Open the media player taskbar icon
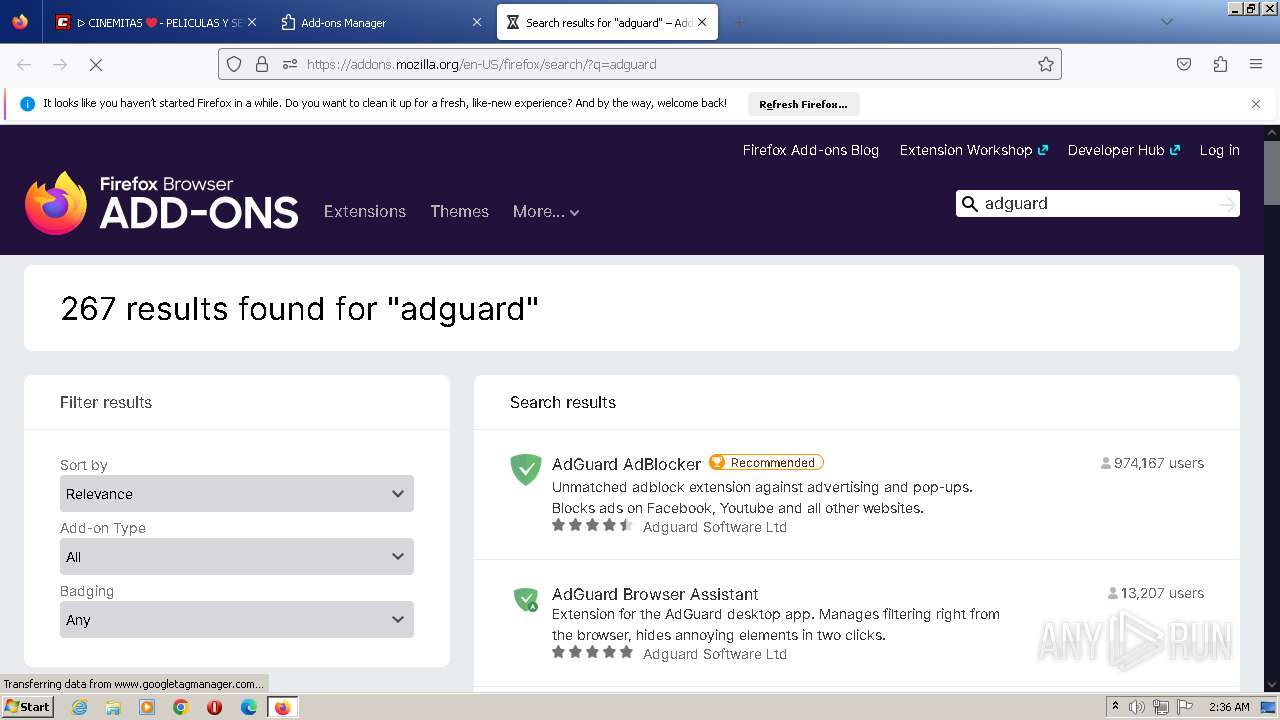This screenshot has width=1280, height=720. (x=147, y=707)
